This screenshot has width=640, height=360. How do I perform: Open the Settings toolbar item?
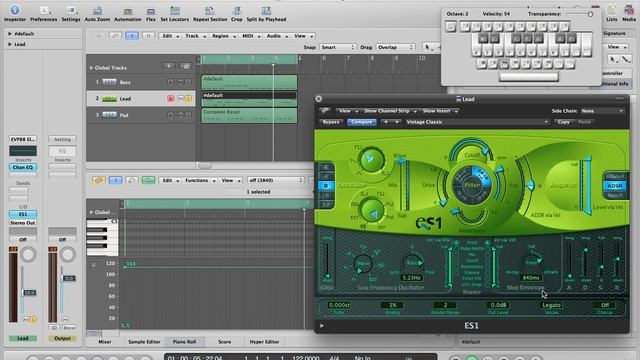[x=71, y=13]
